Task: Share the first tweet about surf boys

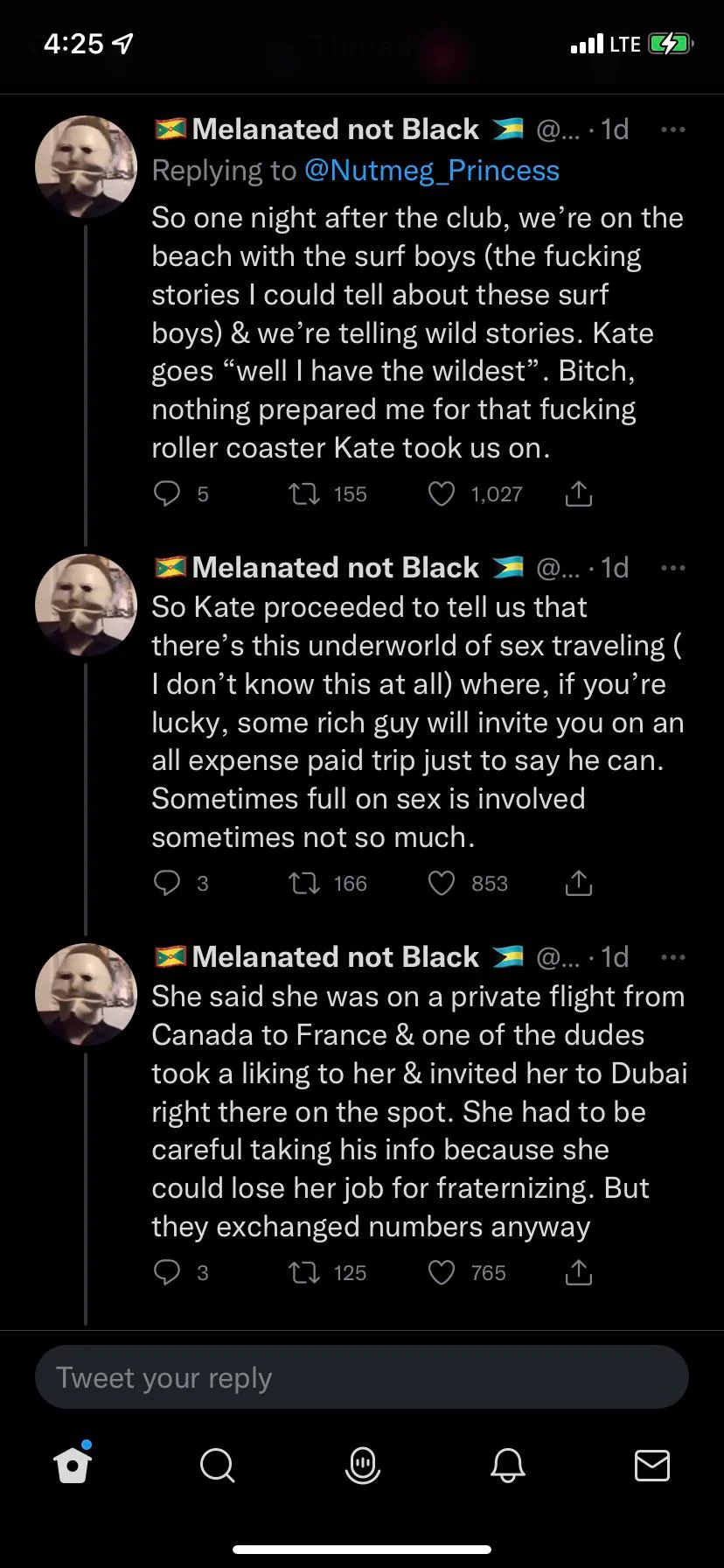Action: (578, 494)
